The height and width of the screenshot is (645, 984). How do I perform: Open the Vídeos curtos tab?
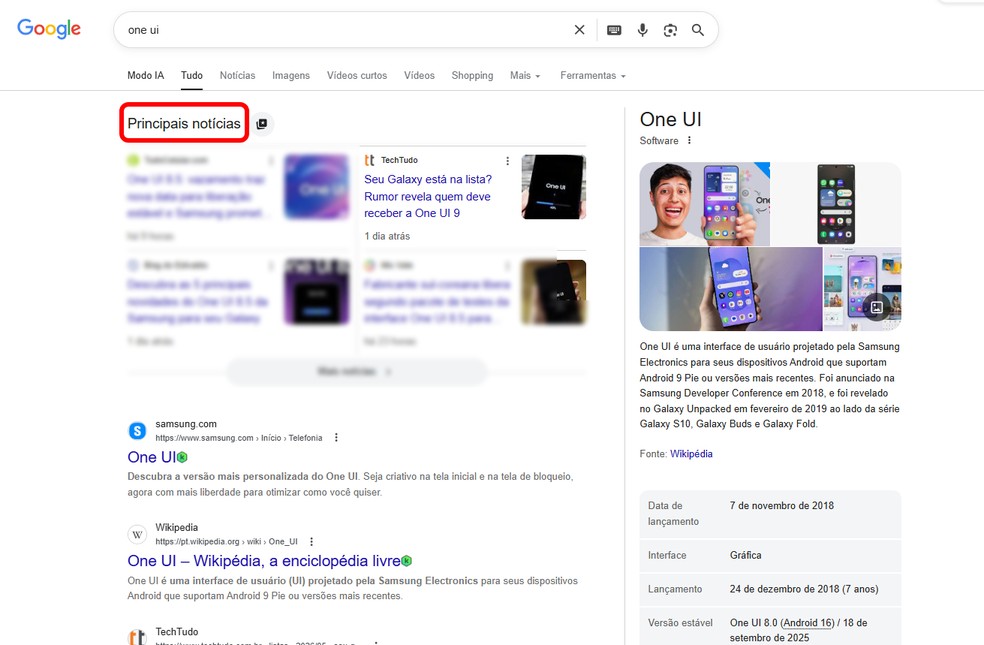click(356, 75)
